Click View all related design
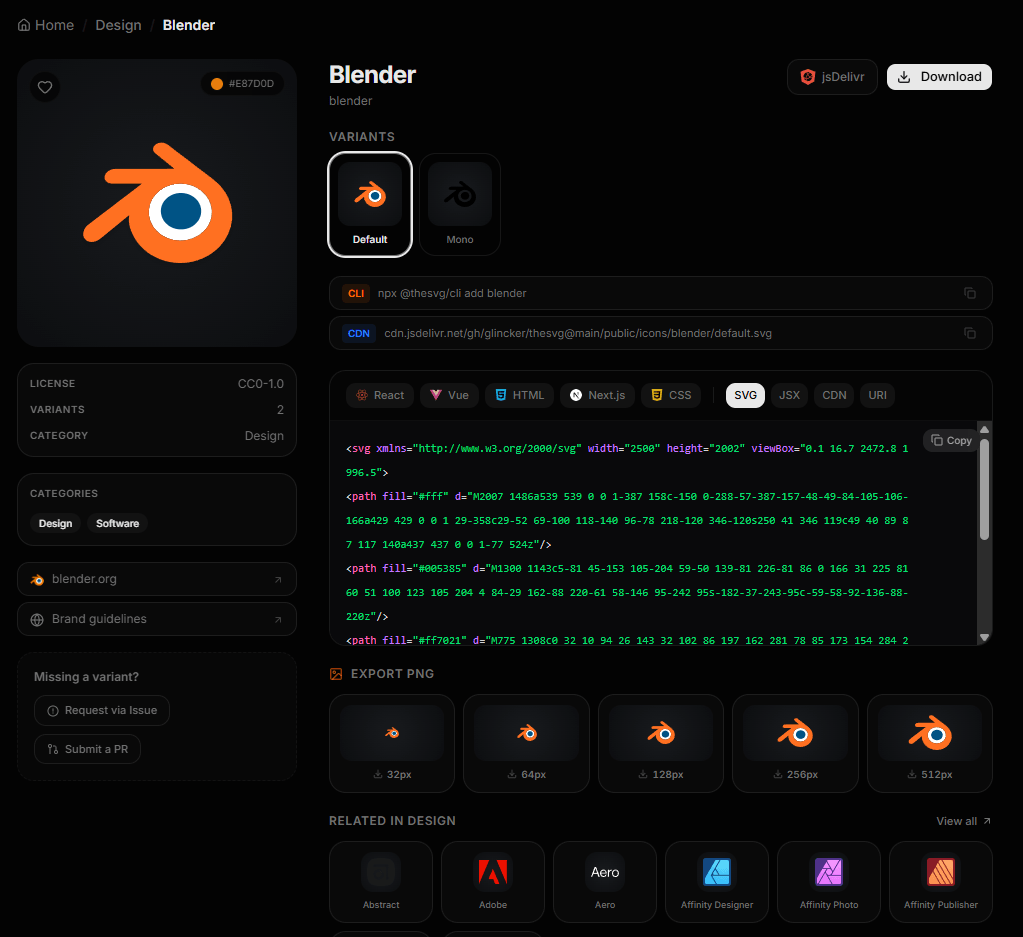The image size is (1023, 937). coord(963,821)
